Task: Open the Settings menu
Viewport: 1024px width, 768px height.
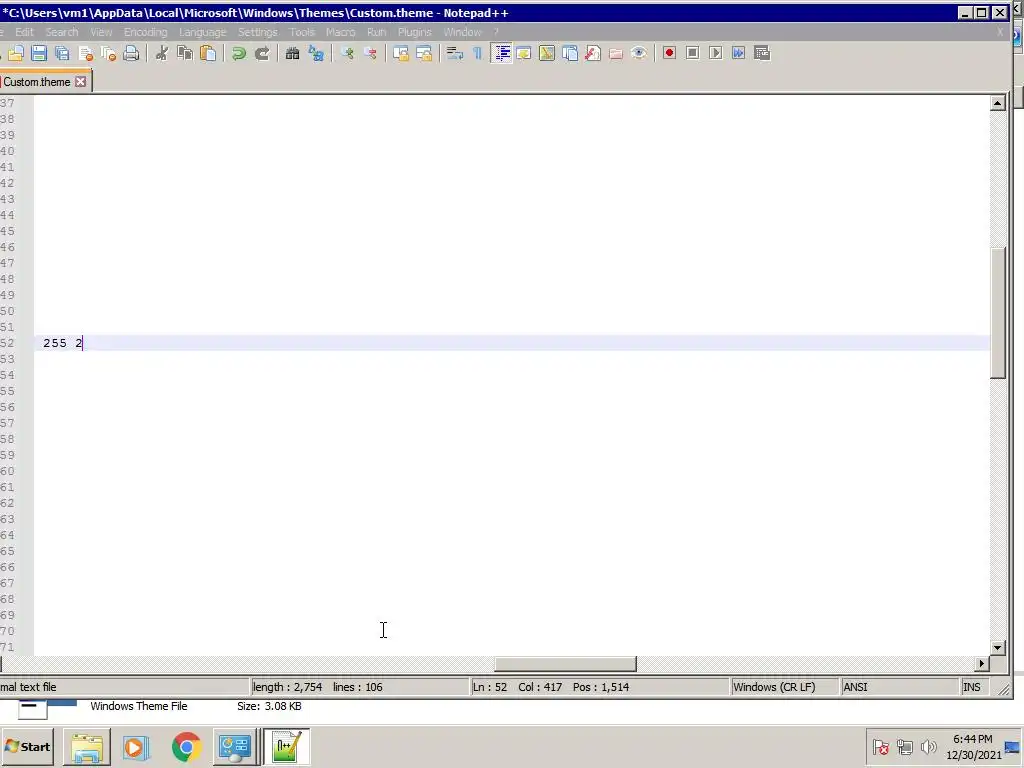Action: (257, 32)
